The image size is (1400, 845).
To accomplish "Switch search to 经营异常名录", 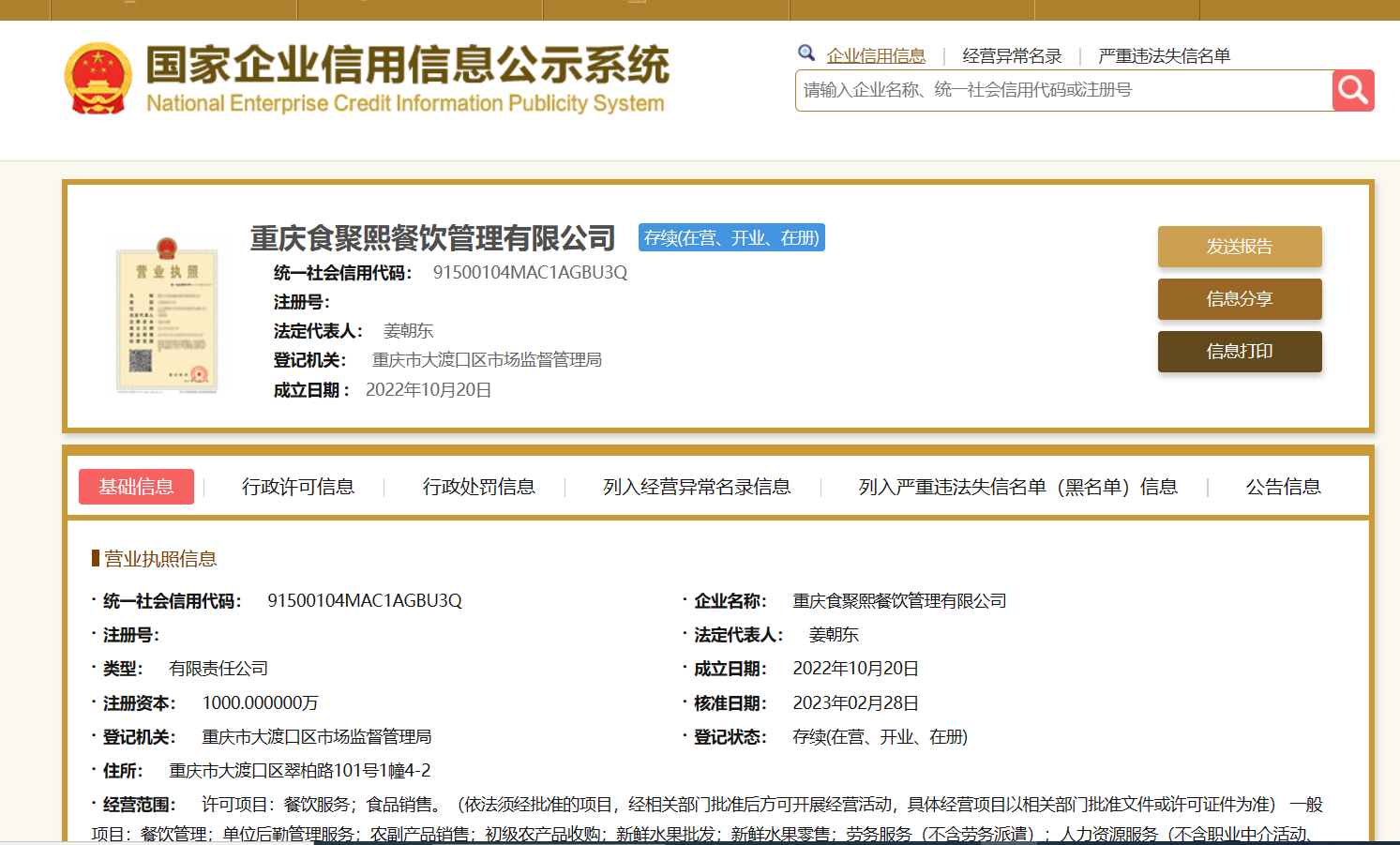I will (1012, 56).
